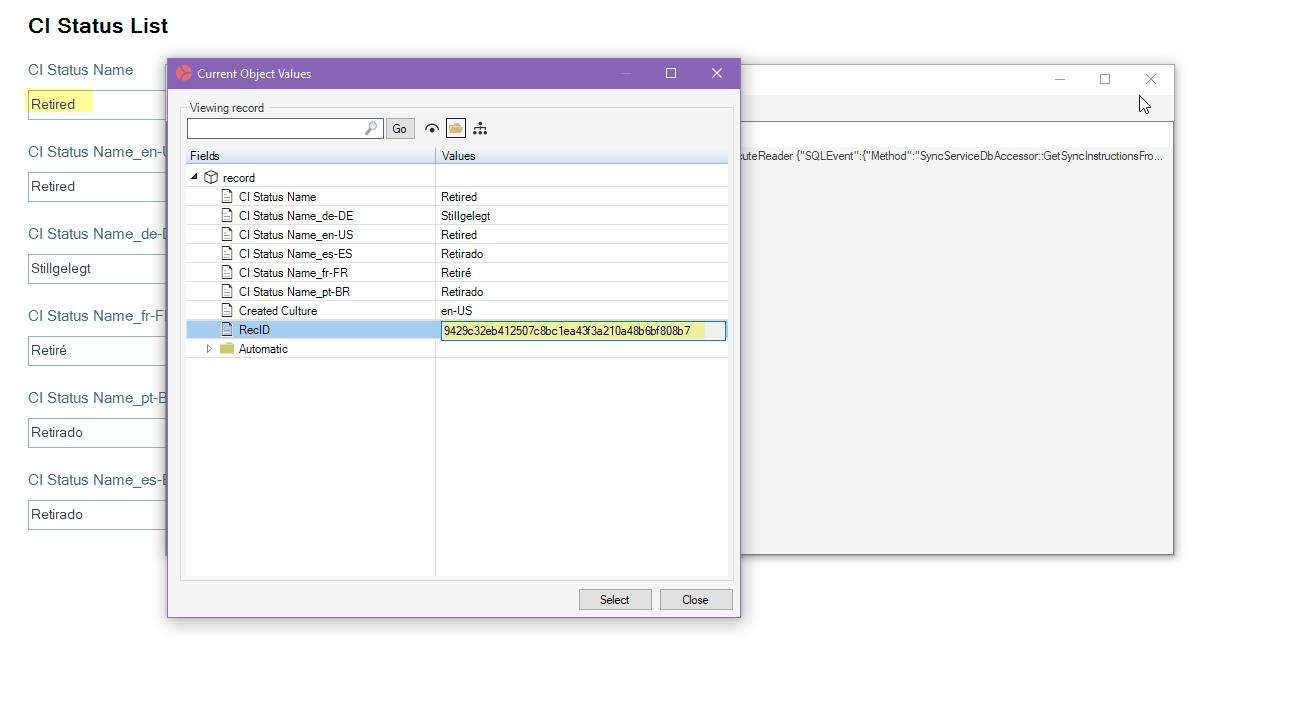
Task: Click the hierarchy tree icon
Action: coord(480,128)
